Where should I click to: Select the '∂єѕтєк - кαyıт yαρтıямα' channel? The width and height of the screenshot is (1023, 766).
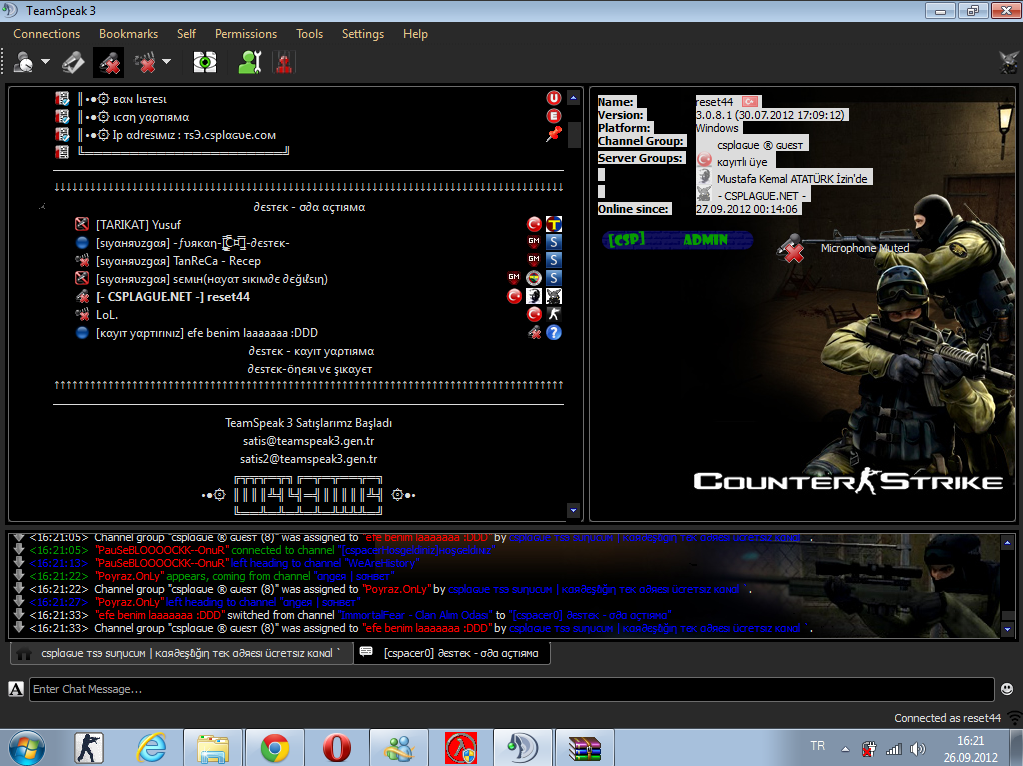pos(311,351)
